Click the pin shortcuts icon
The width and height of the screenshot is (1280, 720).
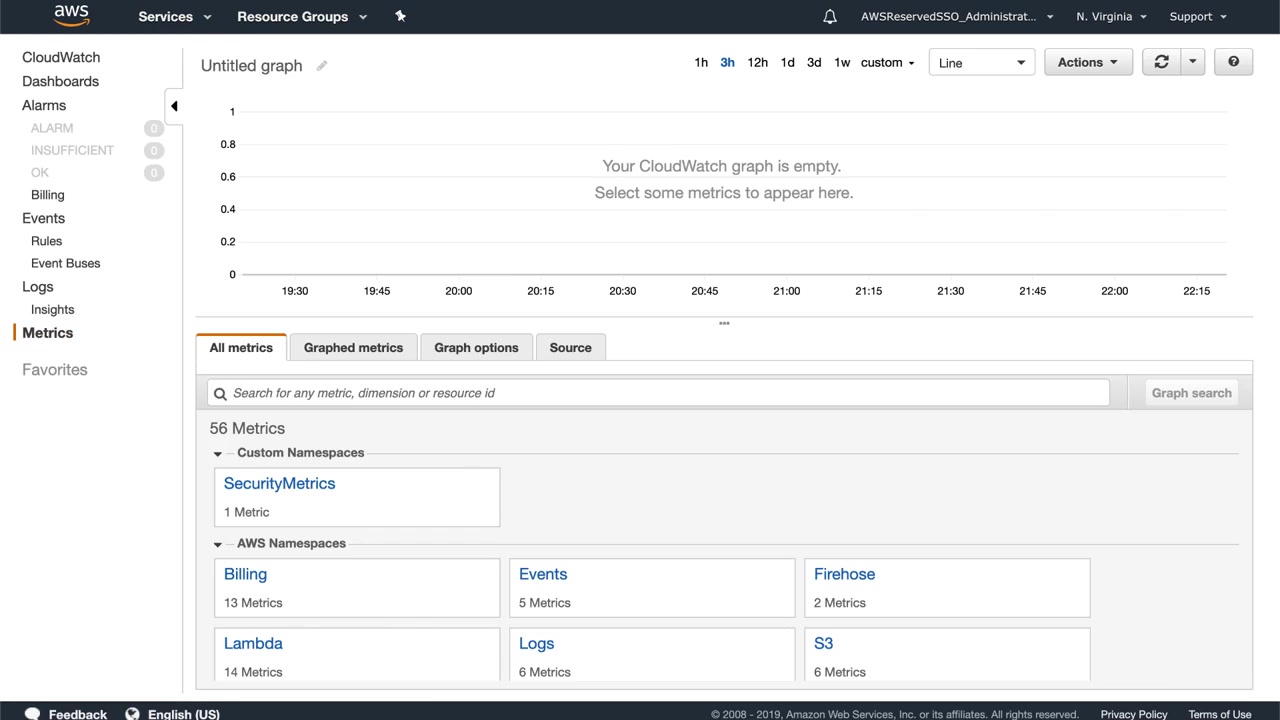click(400, 16)
